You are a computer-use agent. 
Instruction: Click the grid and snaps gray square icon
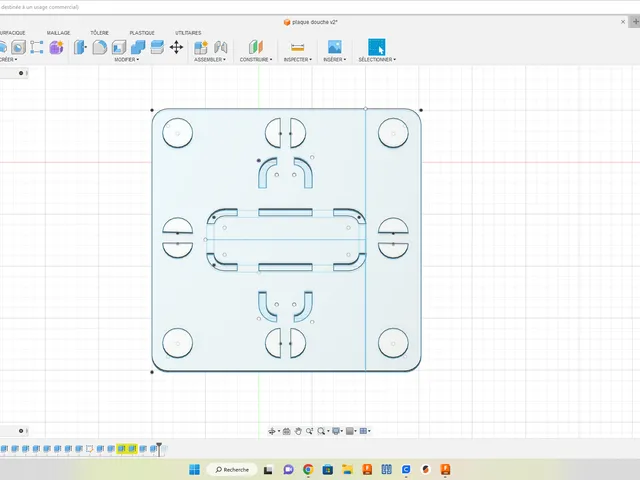coord(349,431)
